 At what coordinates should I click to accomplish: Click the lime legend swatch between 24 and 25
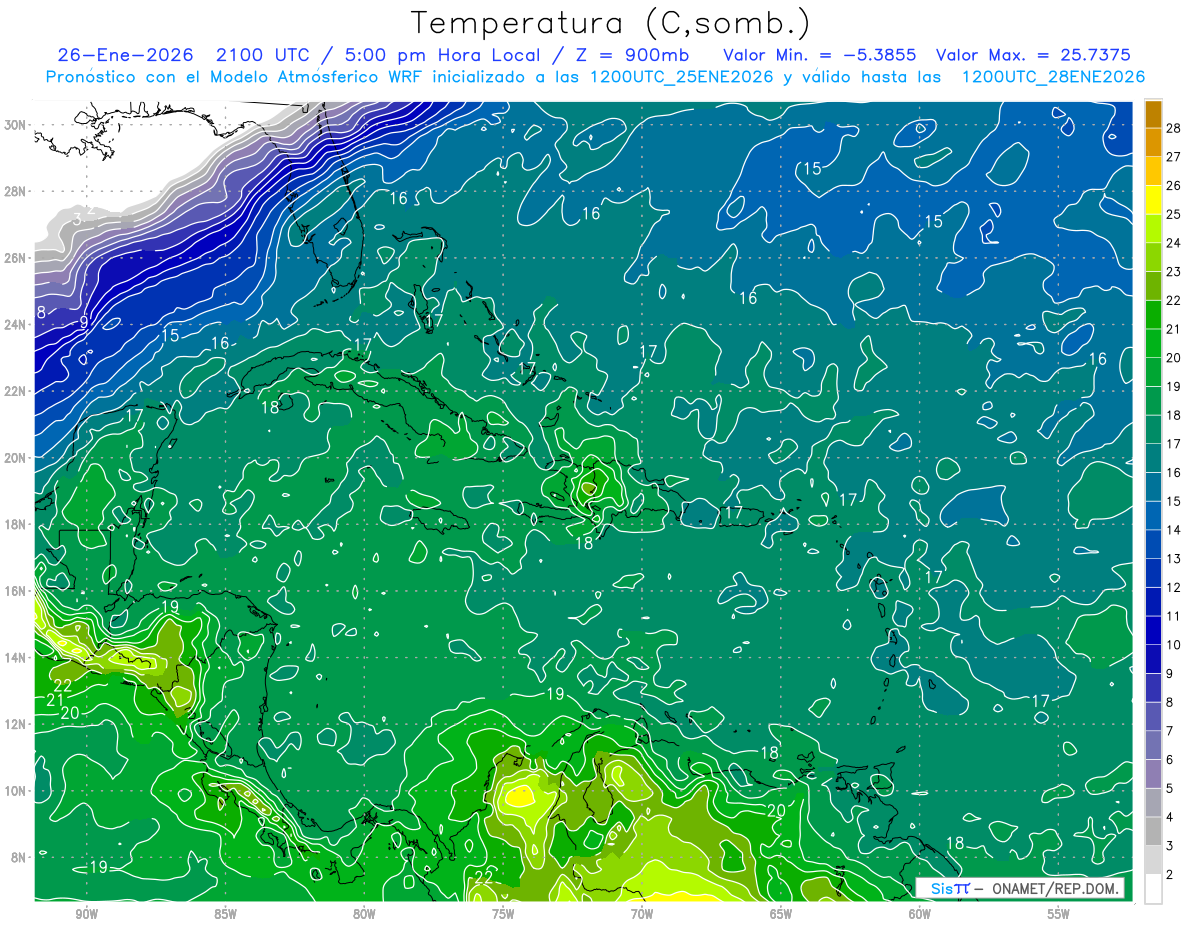1153,228
